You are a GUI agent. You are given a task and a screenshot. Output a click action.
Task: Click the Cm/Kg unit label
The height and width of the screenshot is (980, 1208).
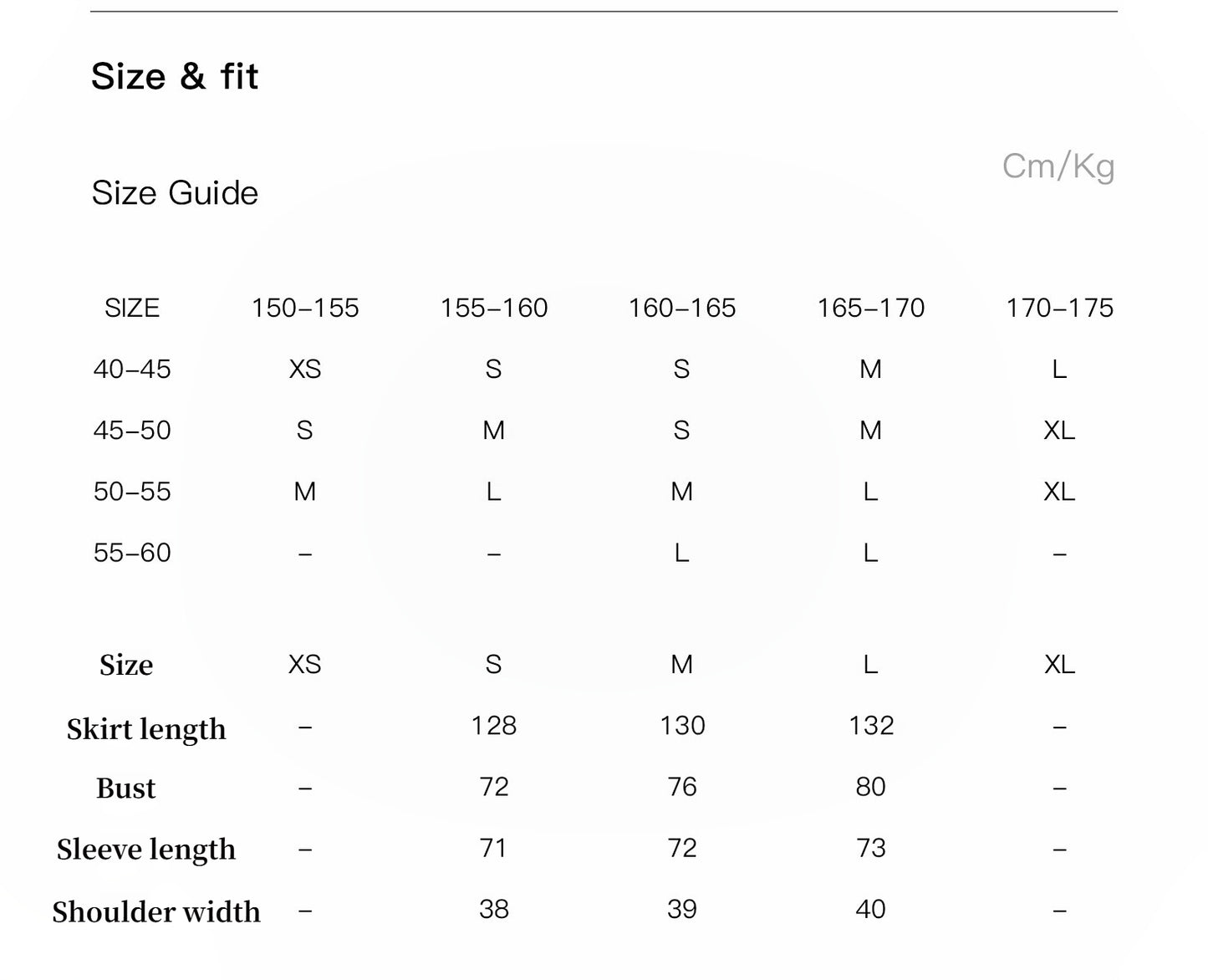[x=1058, y=166]
